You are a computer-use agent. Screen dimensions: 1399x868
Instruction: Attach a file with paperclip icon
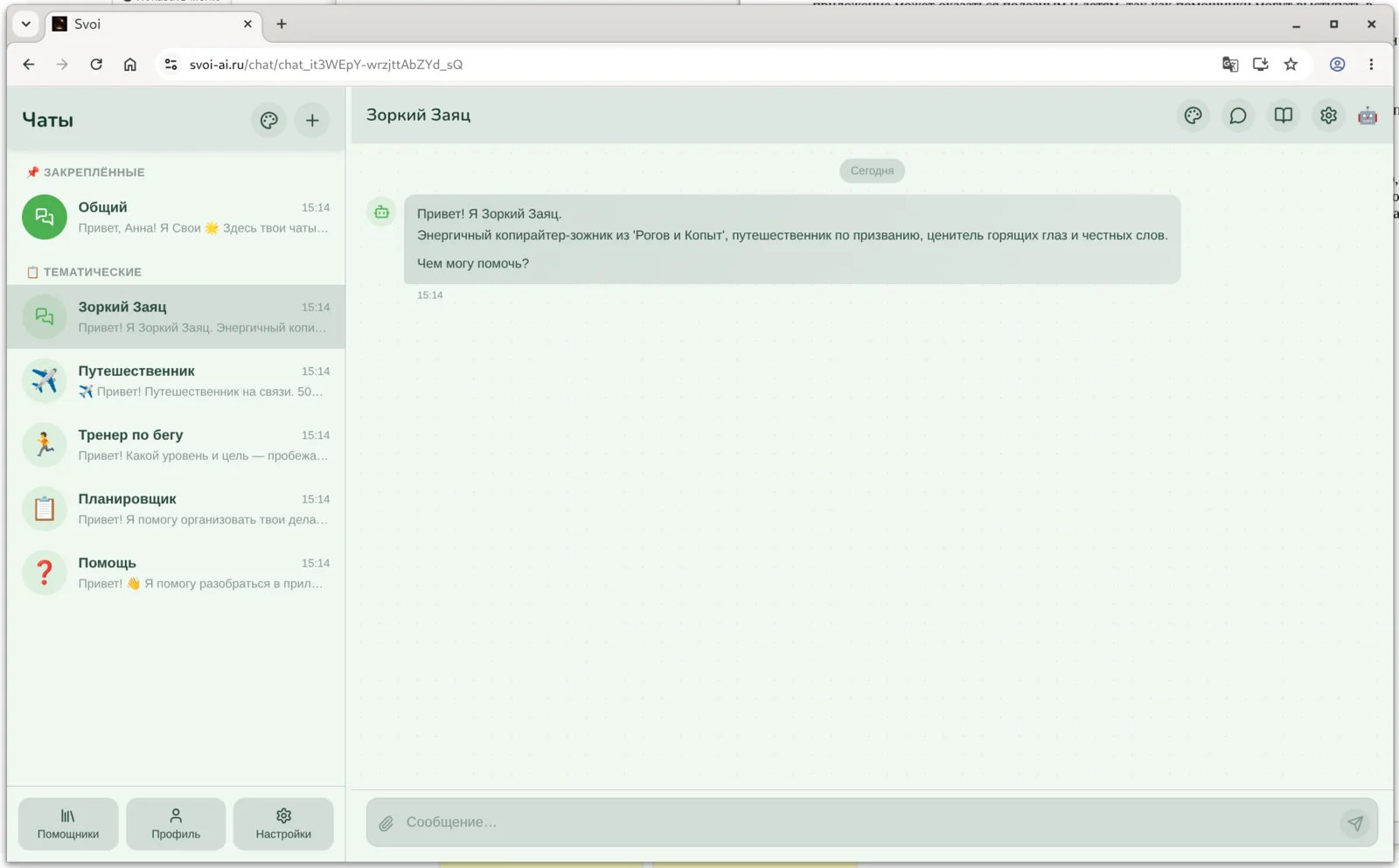[386, 823]
